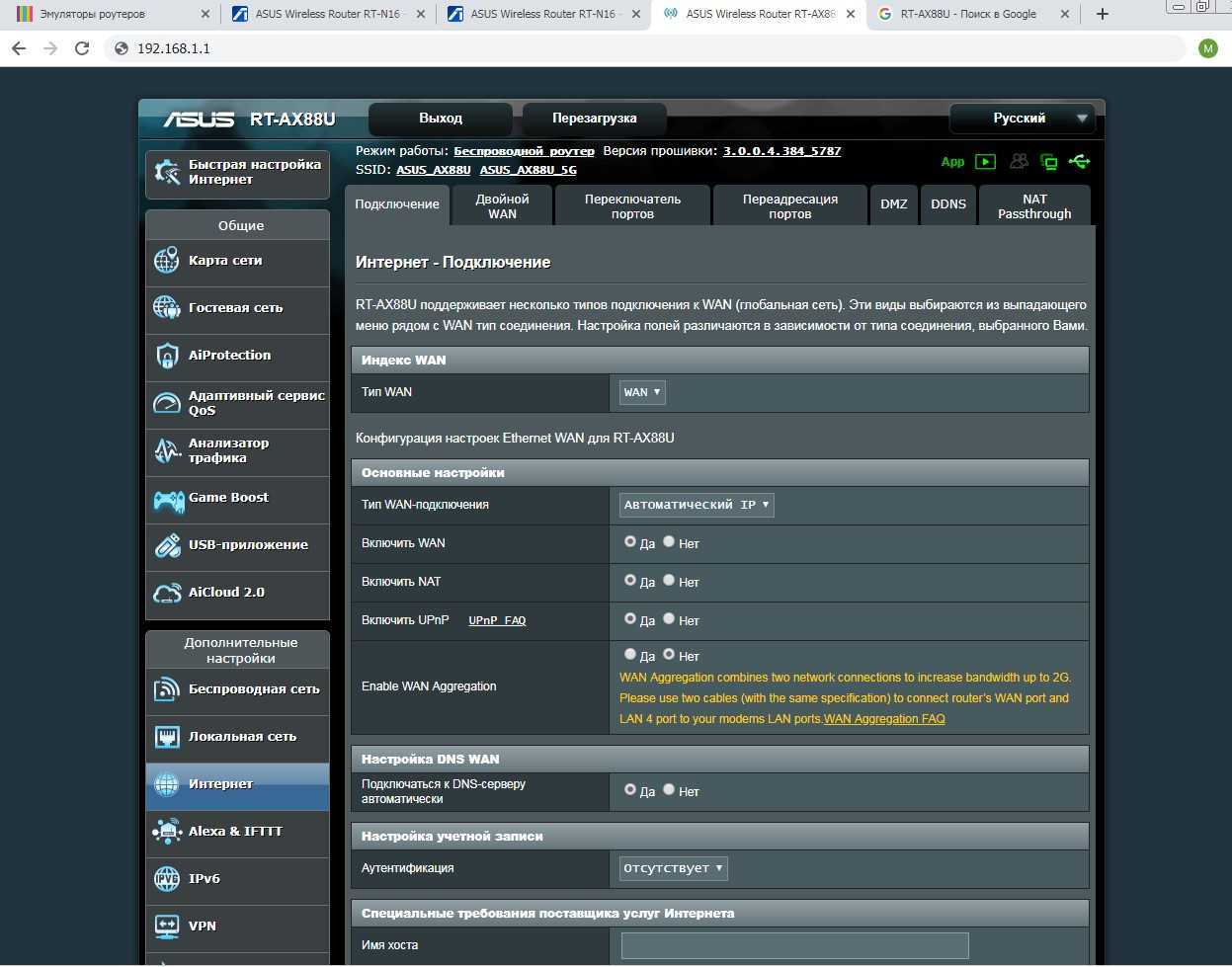Click the media play status icon in header
Viewport: 1232px width, 967px height.
pos(985,162)
